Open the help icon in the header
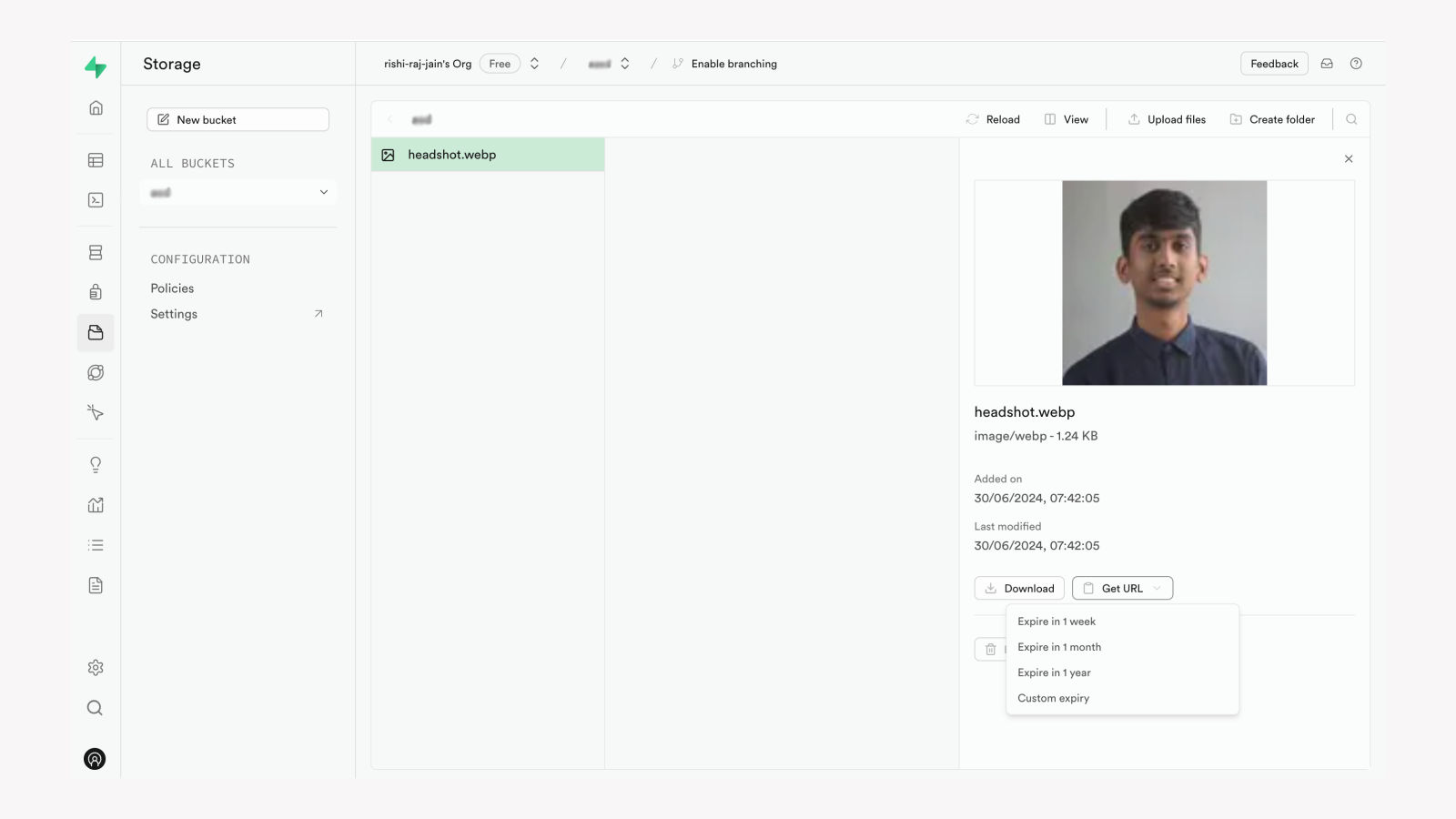 click(1356, 63)
